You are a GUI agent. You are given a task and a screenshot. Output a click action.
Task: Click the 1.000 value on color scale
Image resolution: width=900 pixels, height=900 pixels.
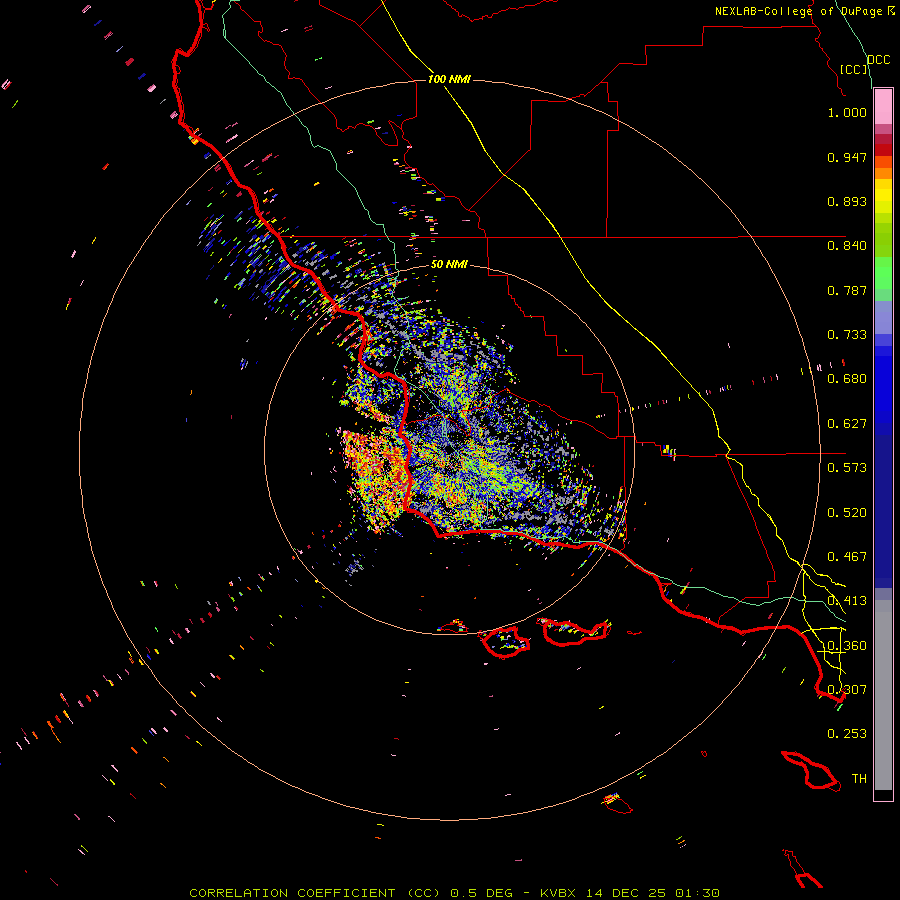(847, 112)
